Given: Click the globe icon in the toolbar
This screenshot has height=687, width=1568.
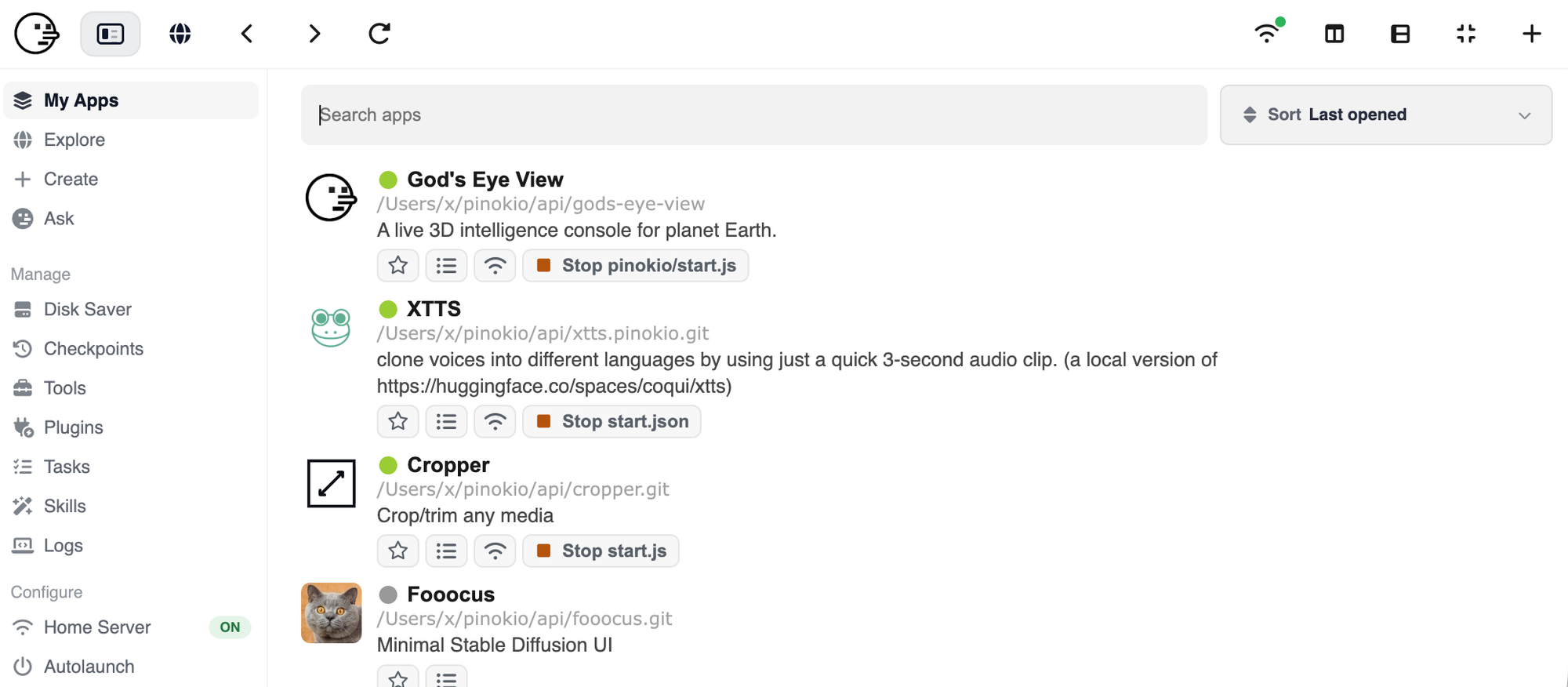Looking at the screenshot, I should [x=180, y=34].
